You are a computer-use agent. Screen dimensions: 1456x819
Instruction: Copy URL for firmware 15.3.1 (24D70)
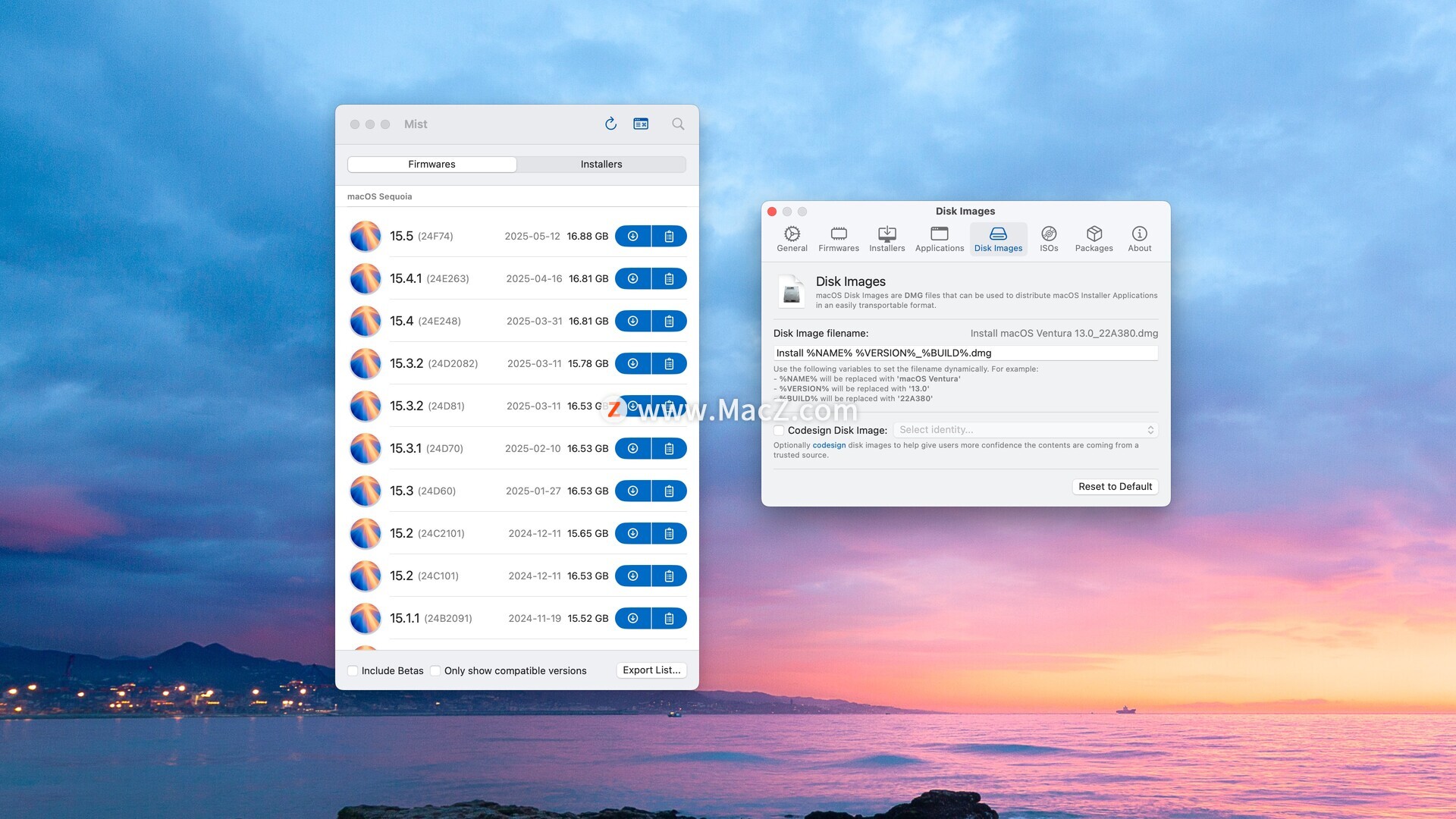click(x=669, y=449)
